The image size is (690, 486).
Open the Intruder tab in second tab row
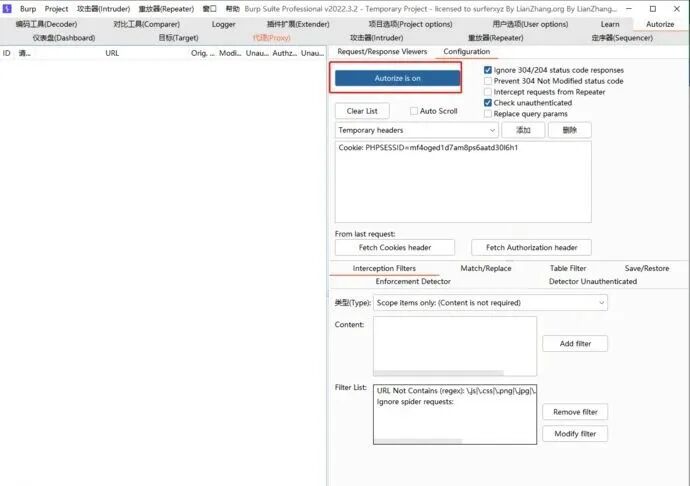(x=376, y=38)
